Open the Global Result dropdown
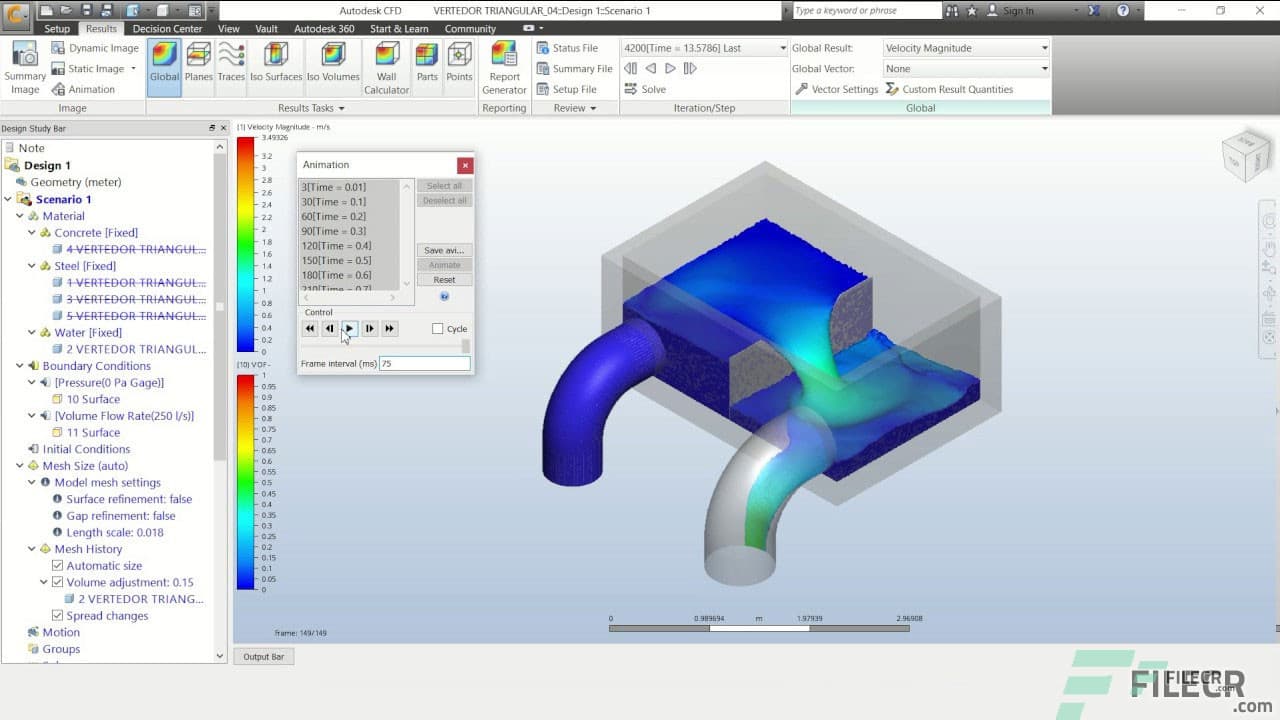This screenshot has height=720, width=1280. pos(1043,47)
